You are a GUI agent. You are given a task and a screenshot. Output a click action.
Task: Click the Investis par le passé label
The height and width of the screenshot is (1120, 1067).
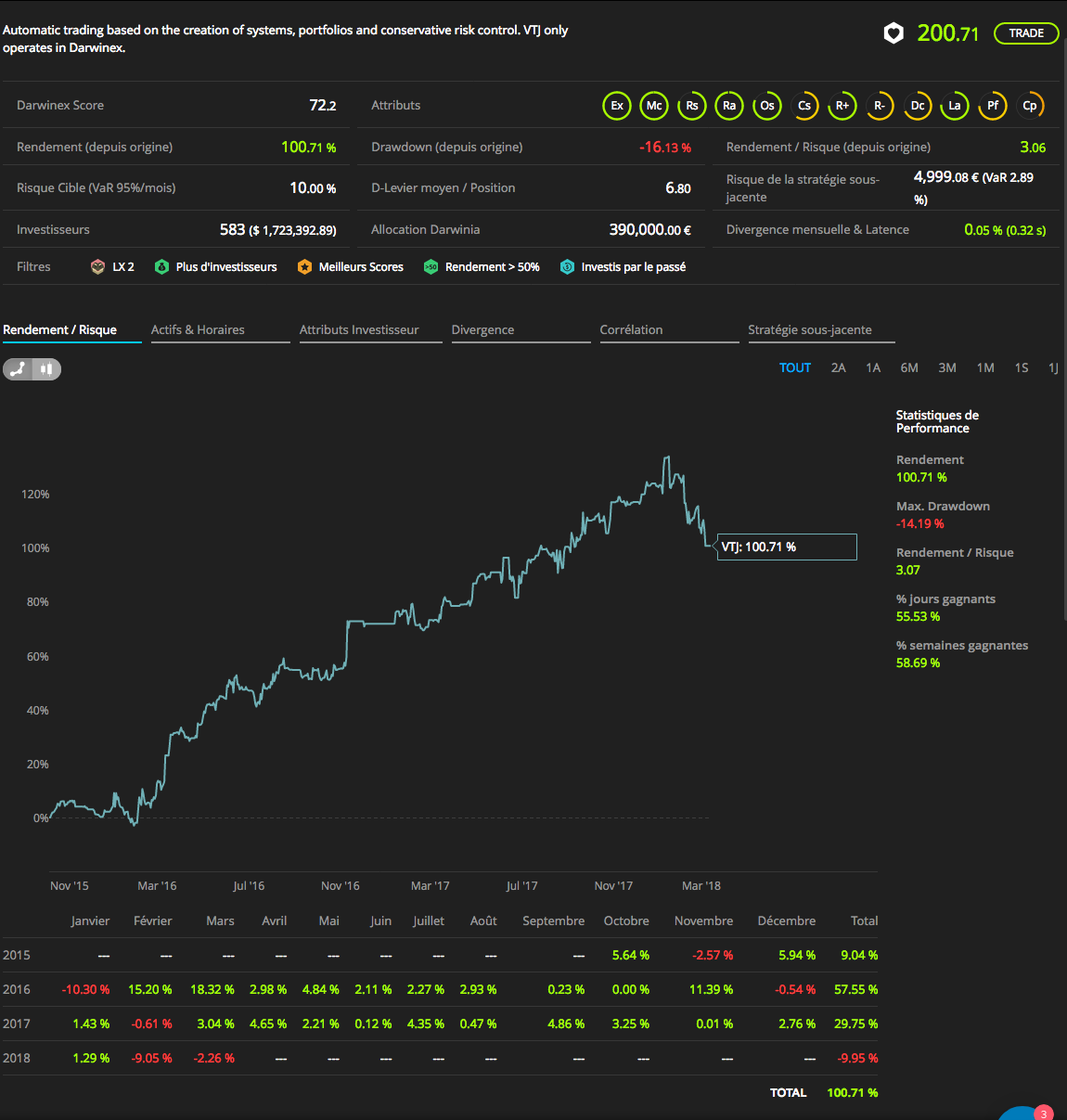click(x=634, y=267)
